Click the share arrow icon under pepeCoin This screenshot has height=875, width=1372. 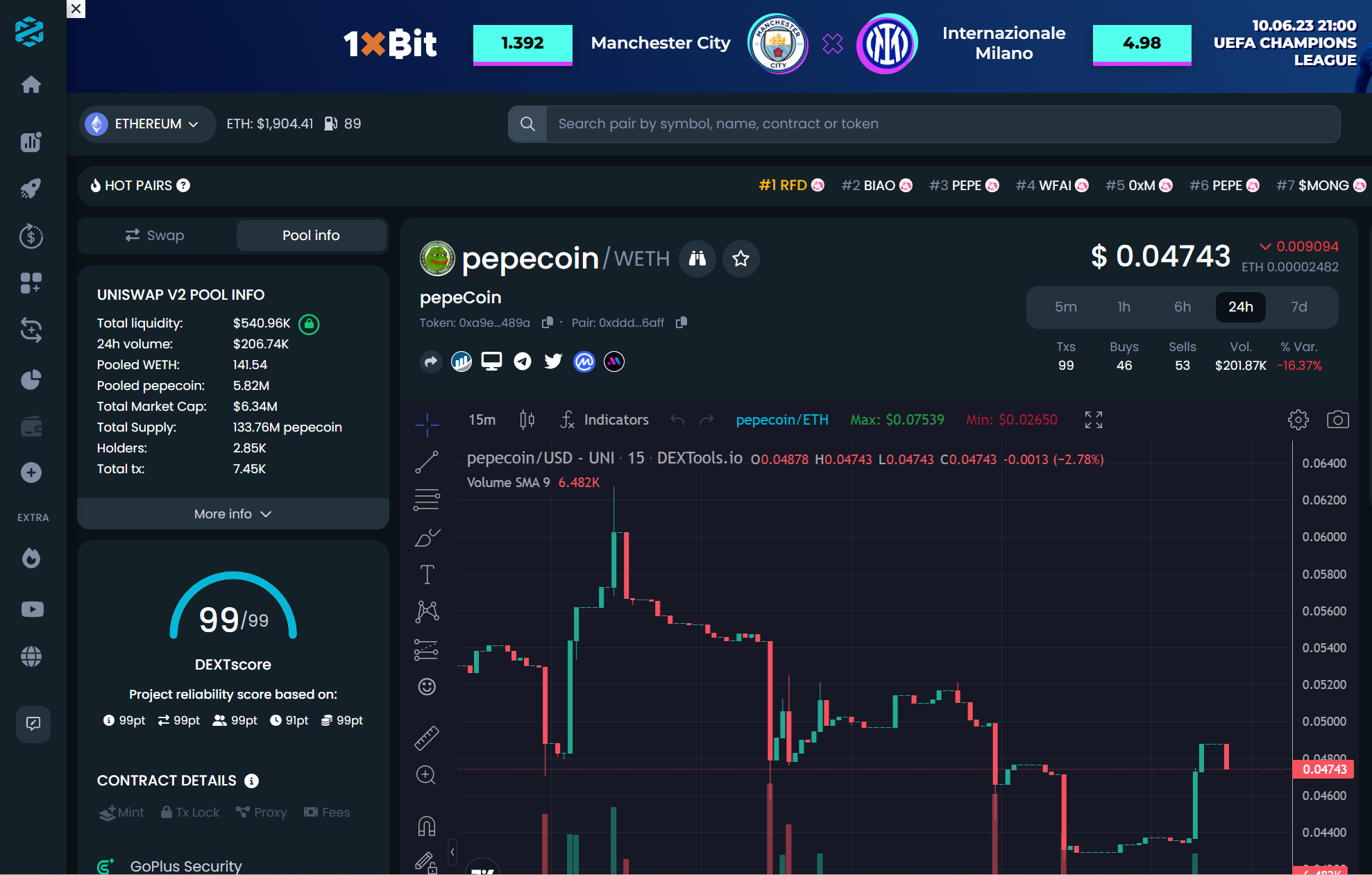pyautogui.click(x=431, y=362)
